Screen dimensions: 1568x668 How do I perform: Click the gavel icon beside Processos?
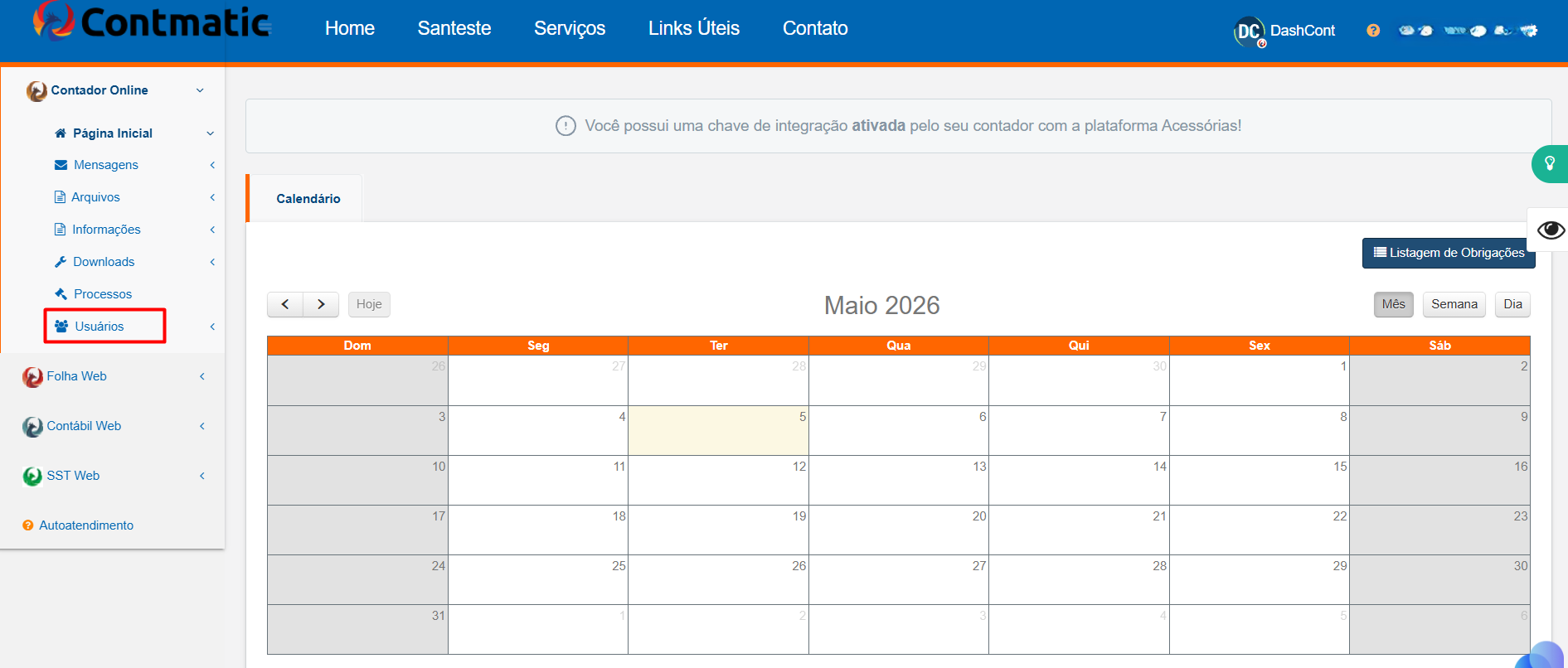pos(61,294)
